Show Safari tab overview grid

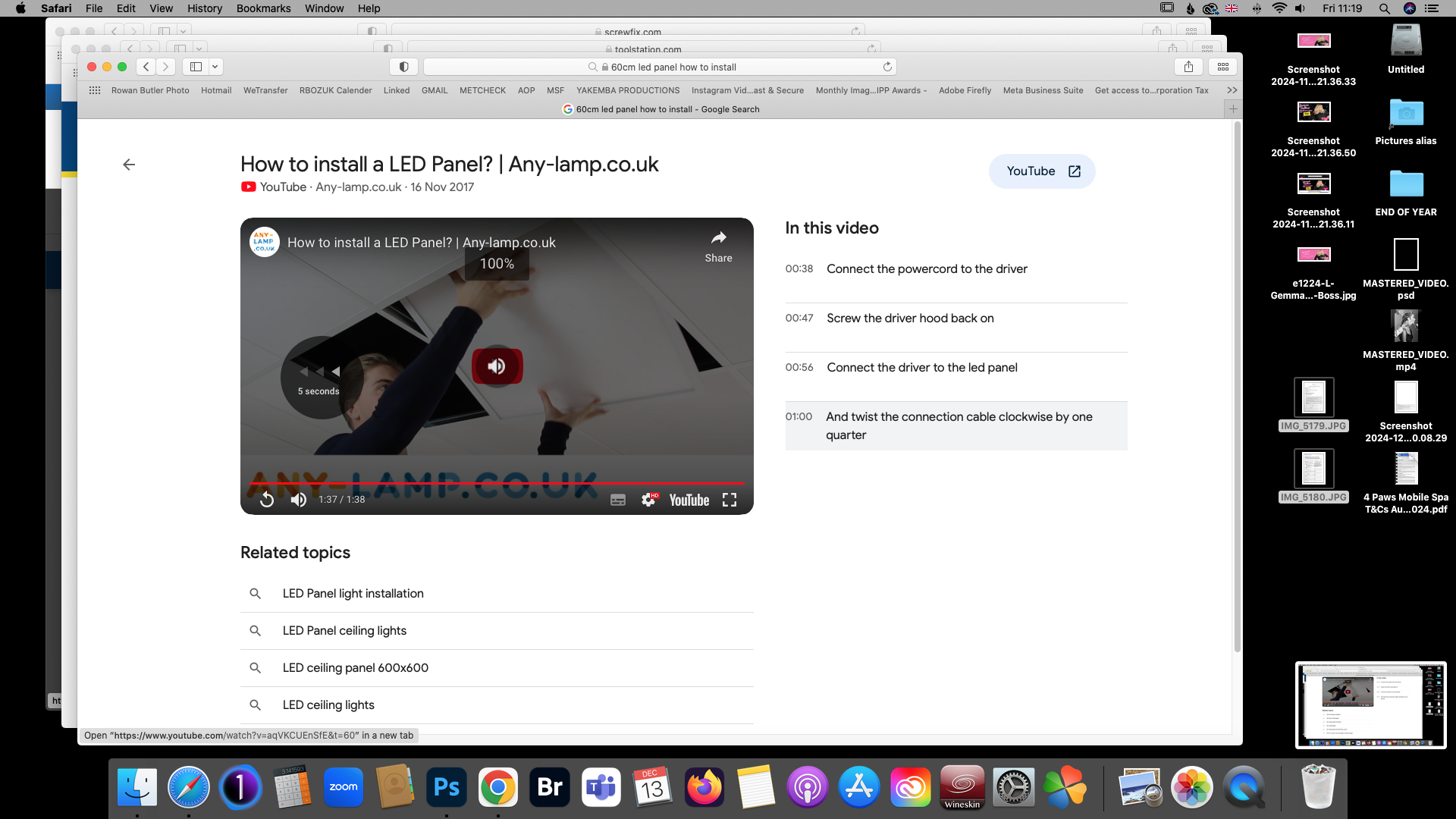pyautogui.click(x=1223, y=67)
